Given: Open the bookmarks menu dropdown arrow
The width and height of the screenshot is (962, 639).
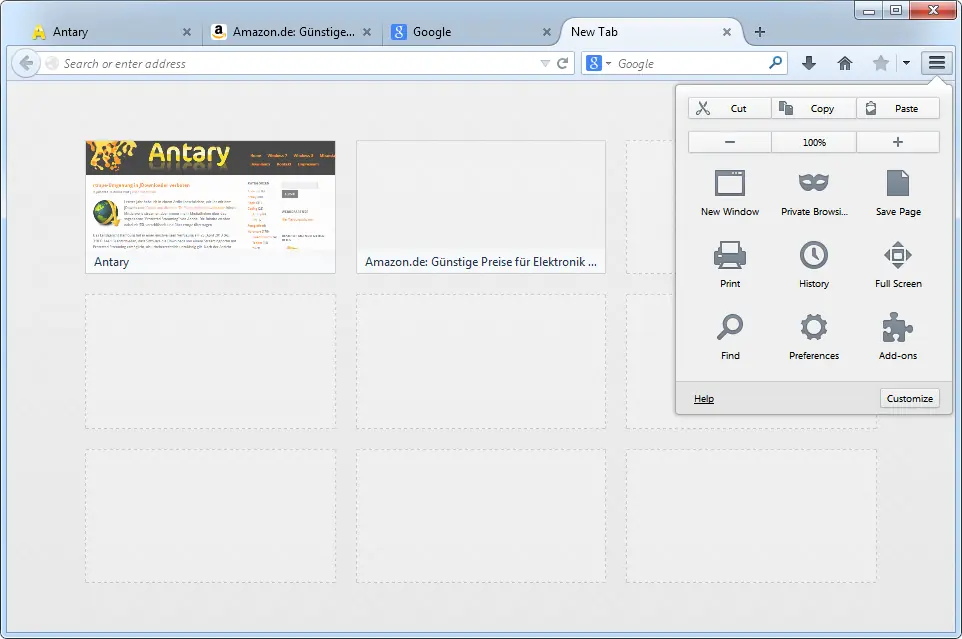Looking at the screenshot, I should click(x=906, y=63).
